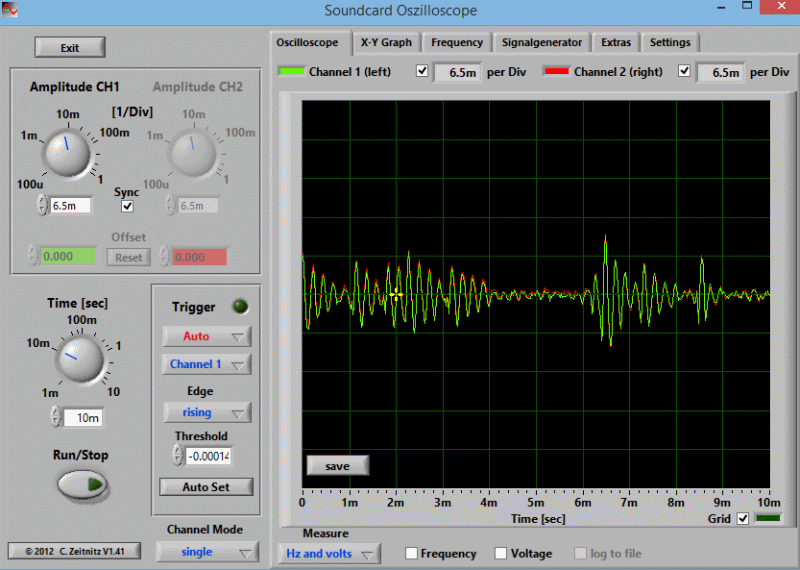The height and width of the screenshot is (570, 800).
Task: Click the green Channel 1 color indicator
Action: point(292,71)
